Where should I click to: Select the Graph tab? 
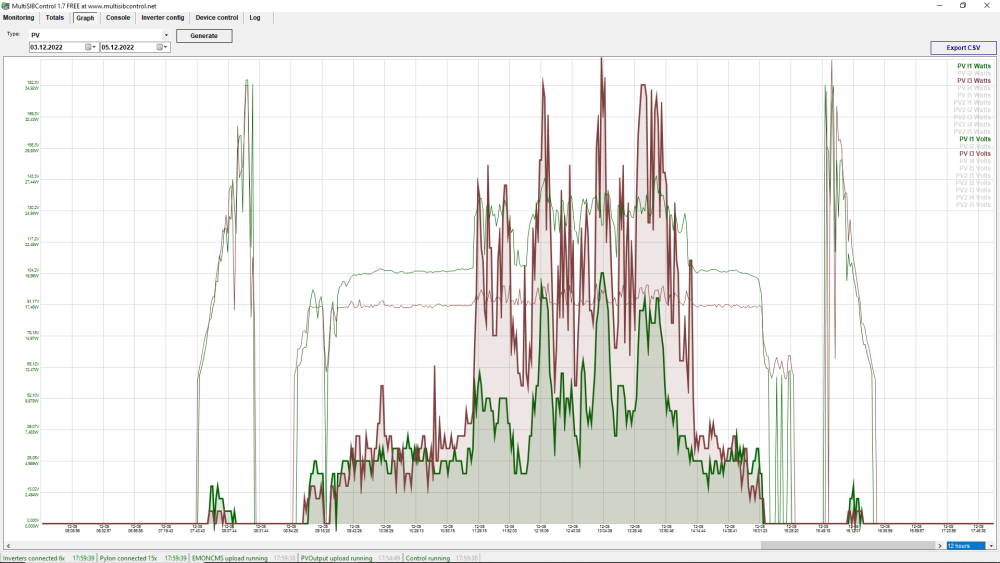pos(85,18)
